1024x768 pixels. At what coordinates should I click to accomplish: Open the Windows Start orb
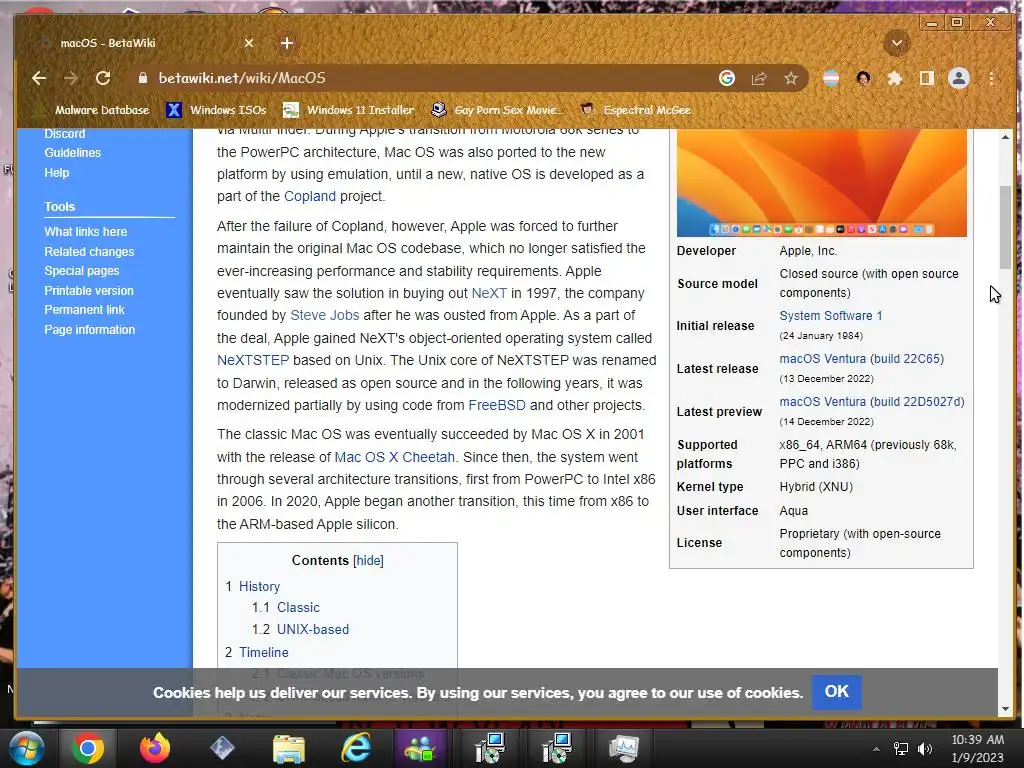(x=26, y=748)
